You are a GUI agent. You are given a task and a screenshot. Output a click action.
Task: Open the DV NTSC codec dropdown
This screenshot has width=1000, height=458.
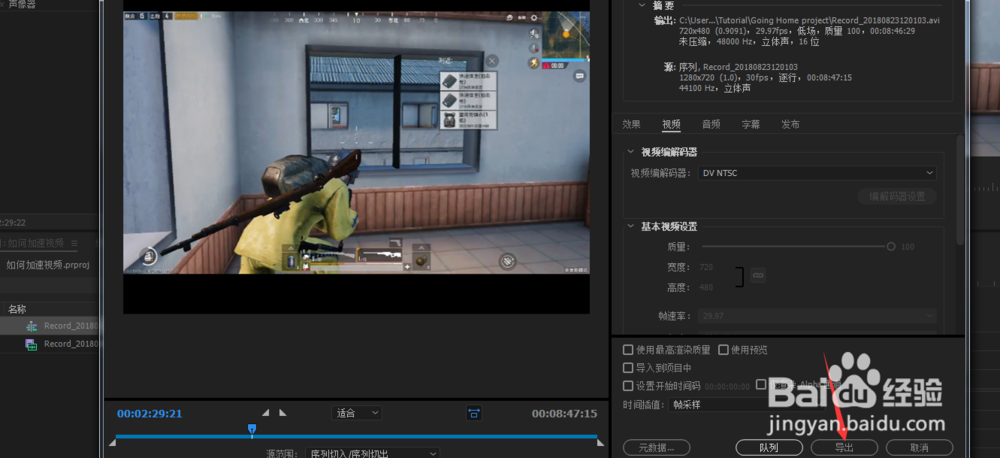[x=817, y=173]
